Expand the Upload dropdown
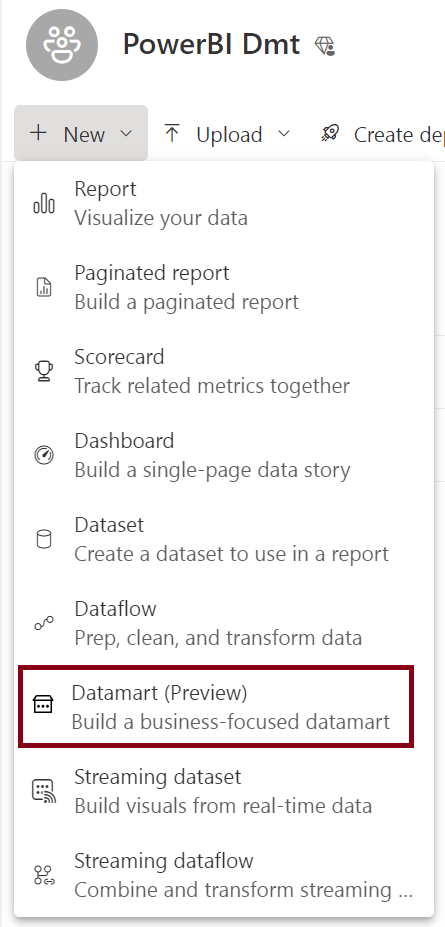 click(x=227, y=134)
